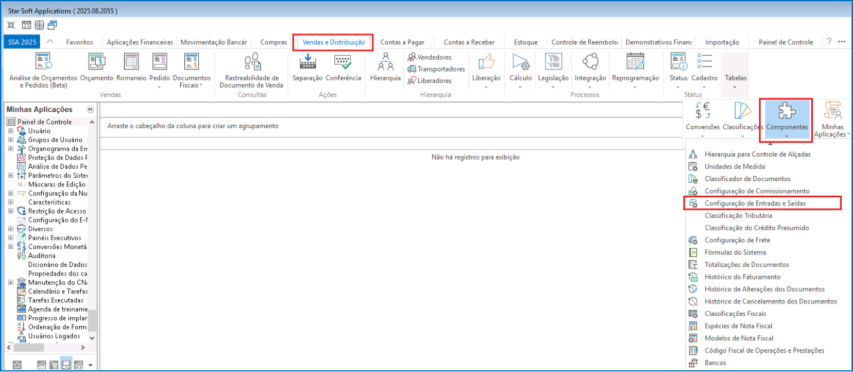This screenshot has width=853, height=372.
Task: Click the tree panel vertical scrollbar
Action: point(91,321)
